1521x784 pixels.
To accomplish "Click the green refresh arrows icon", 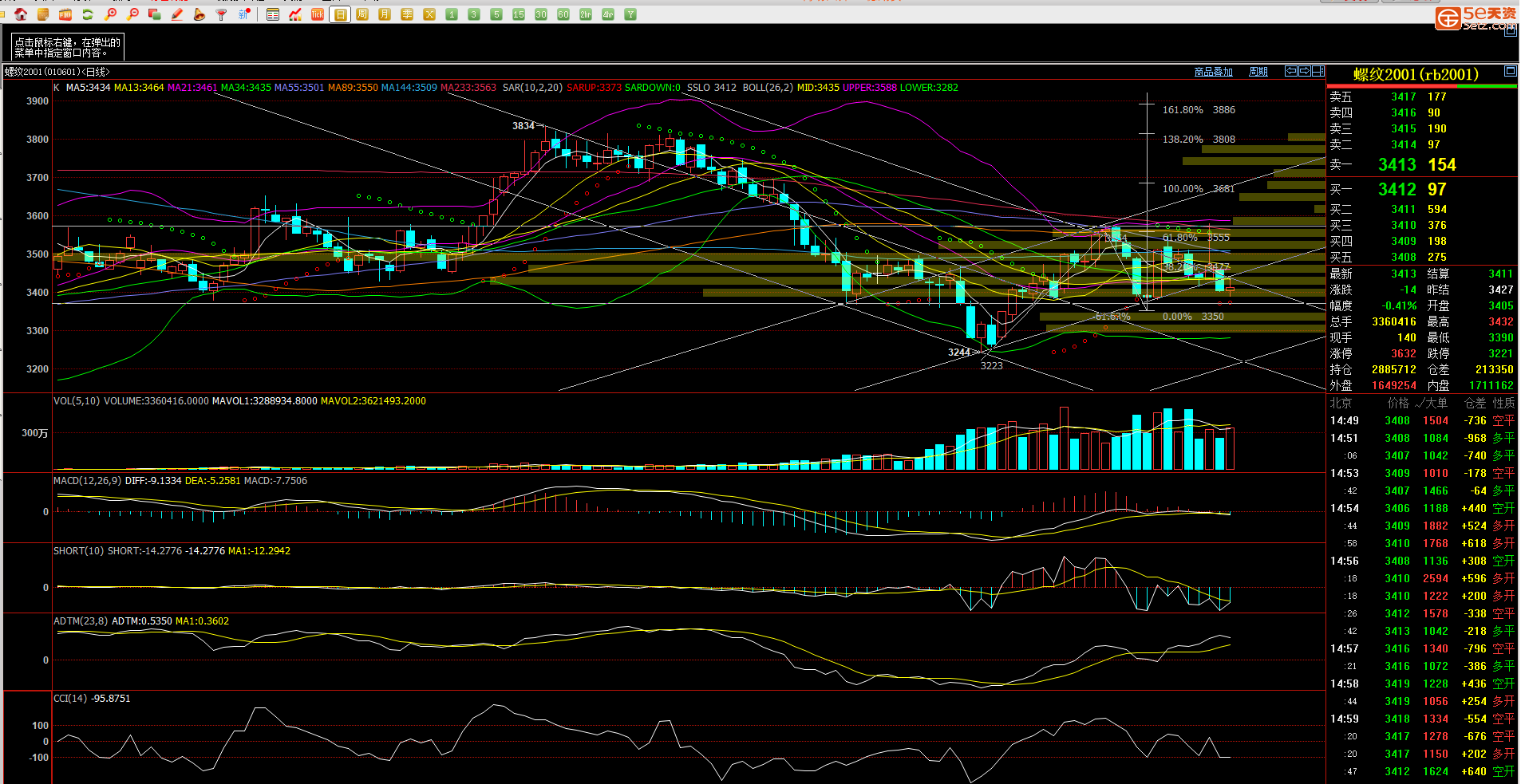I will pos(88,14).
